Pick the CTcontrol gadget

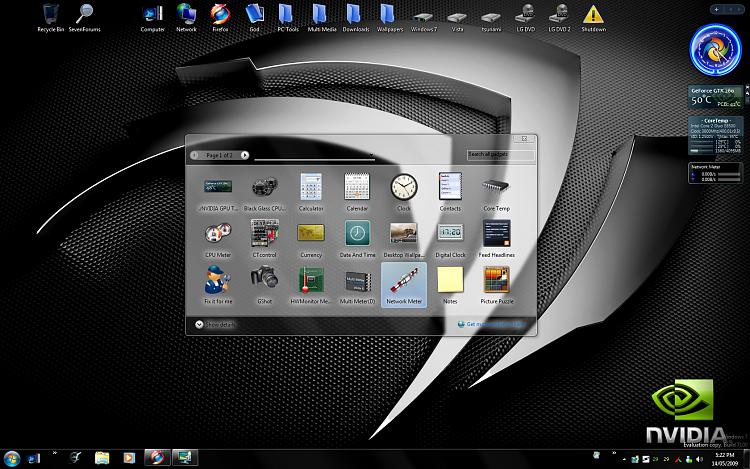[x=265, y=239]
